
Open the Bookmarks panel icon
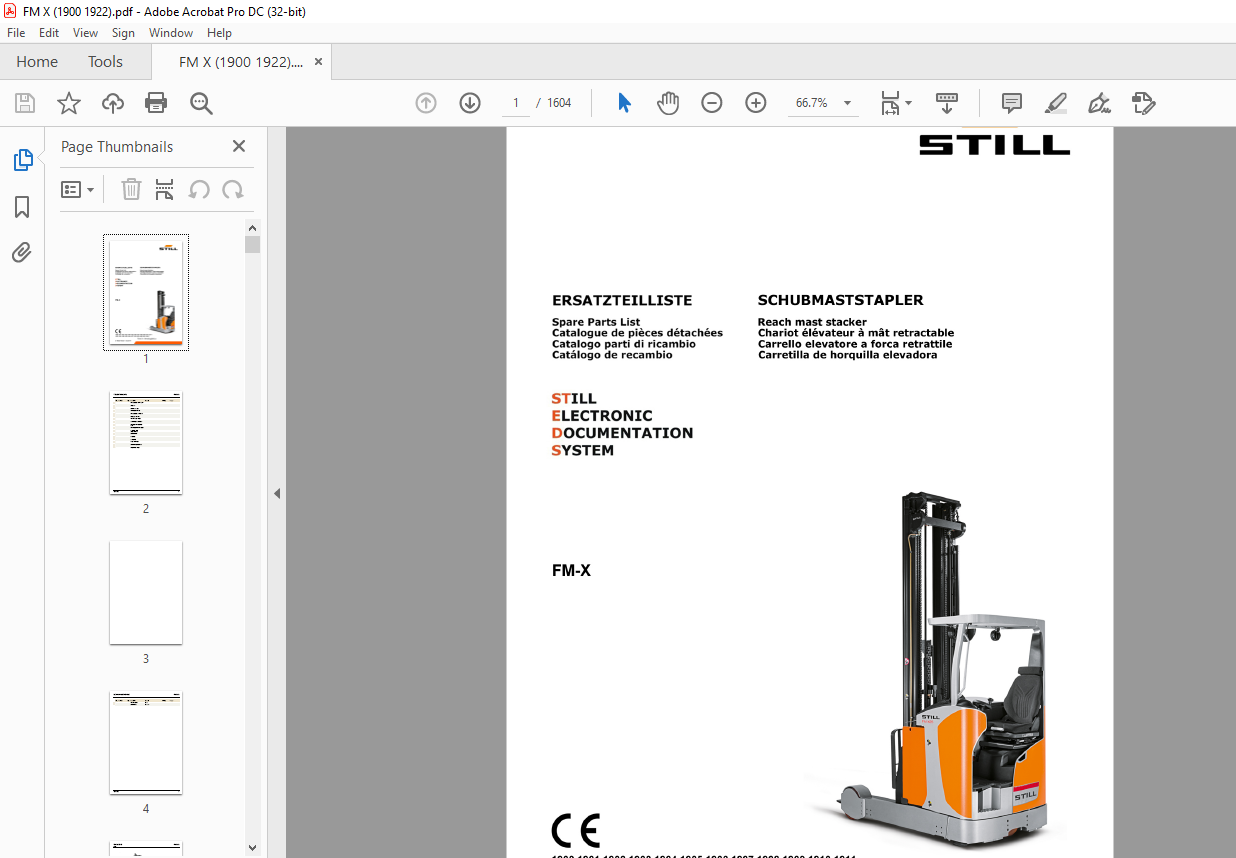tap(22, 207)
